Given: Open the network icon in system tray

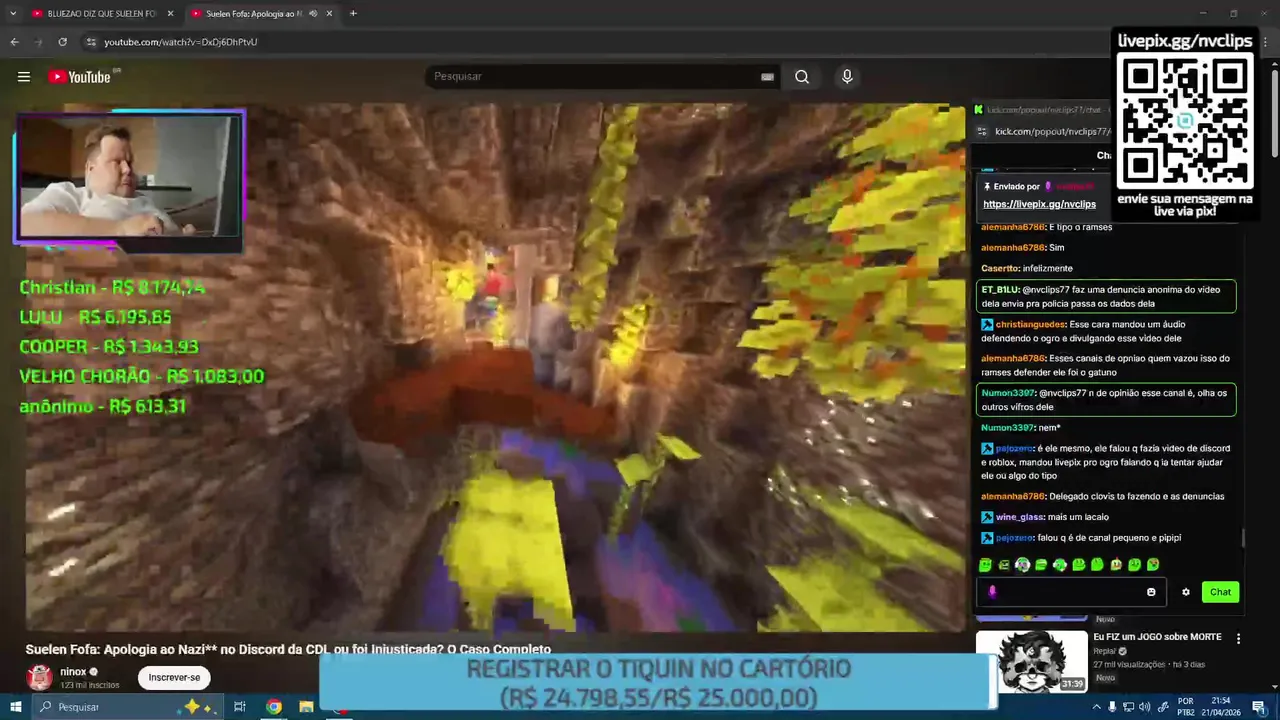Looking at the screenshot, I should 1128,707.
